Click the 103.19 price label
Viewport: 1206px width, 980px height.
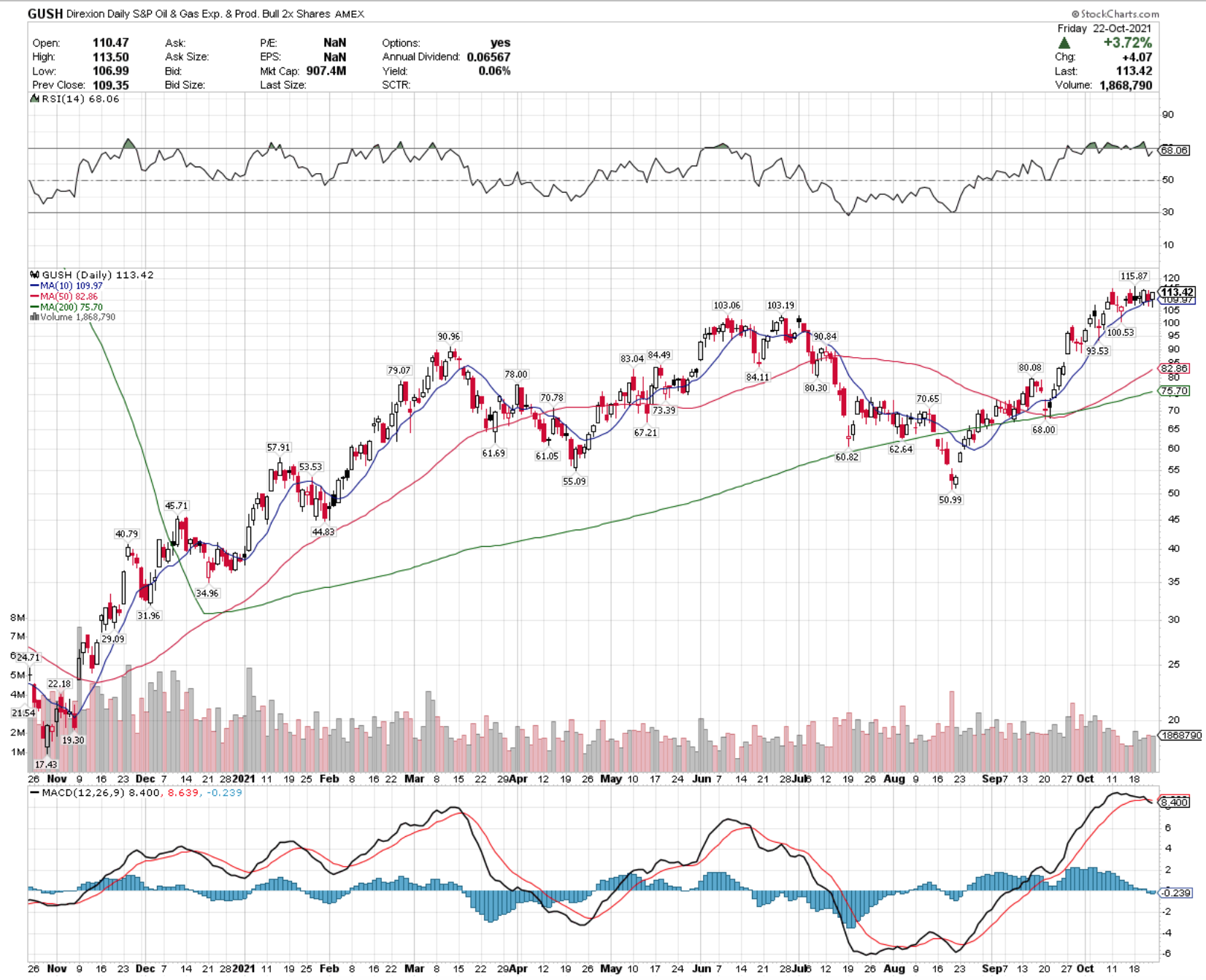(780, 305)
